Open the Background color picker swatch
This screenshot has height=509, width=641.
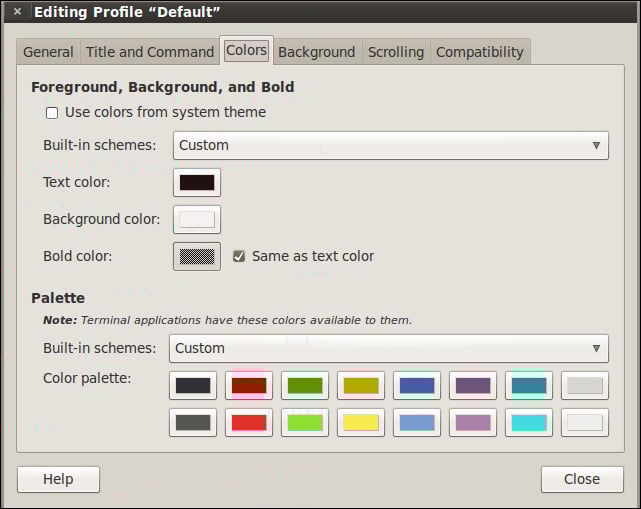(x=197, y=220)
